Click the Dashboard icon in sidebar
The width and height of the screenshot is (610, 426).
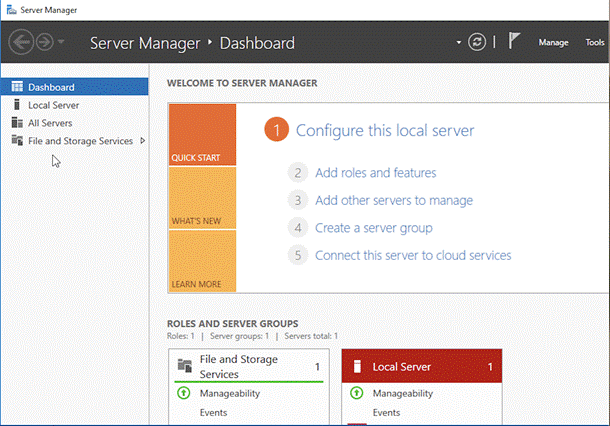(x=17, y=87)
